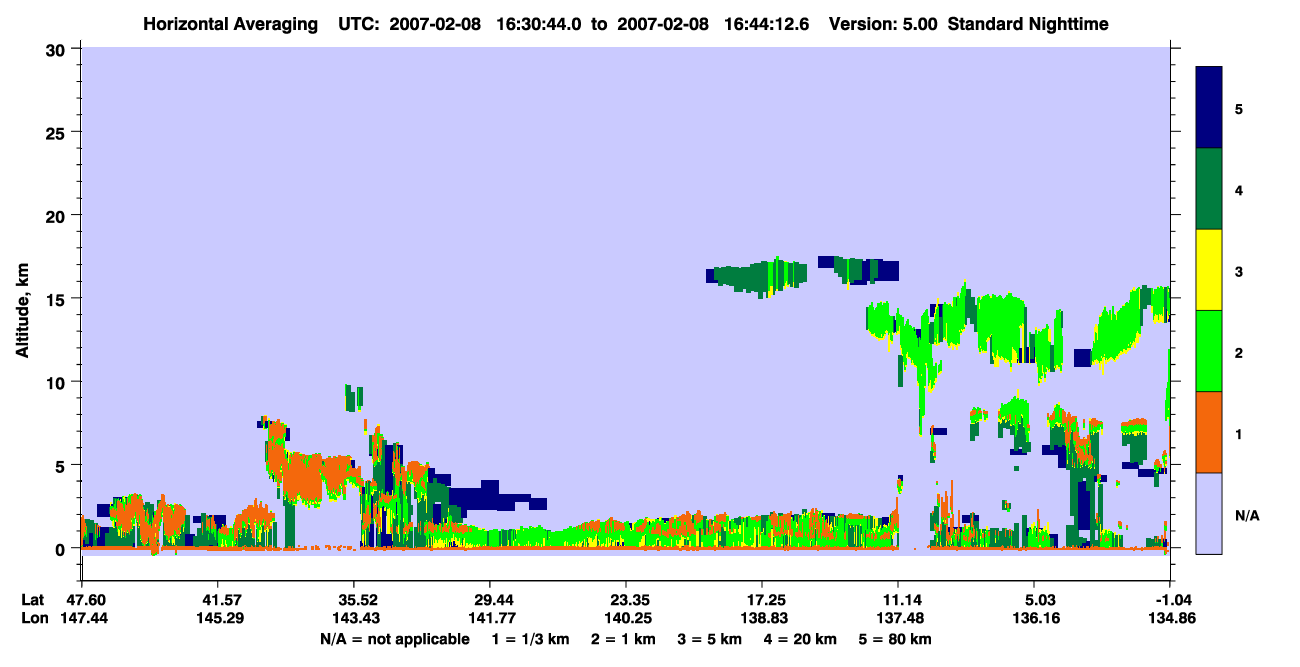Click the colorbar label '3'

point(1239,270)
